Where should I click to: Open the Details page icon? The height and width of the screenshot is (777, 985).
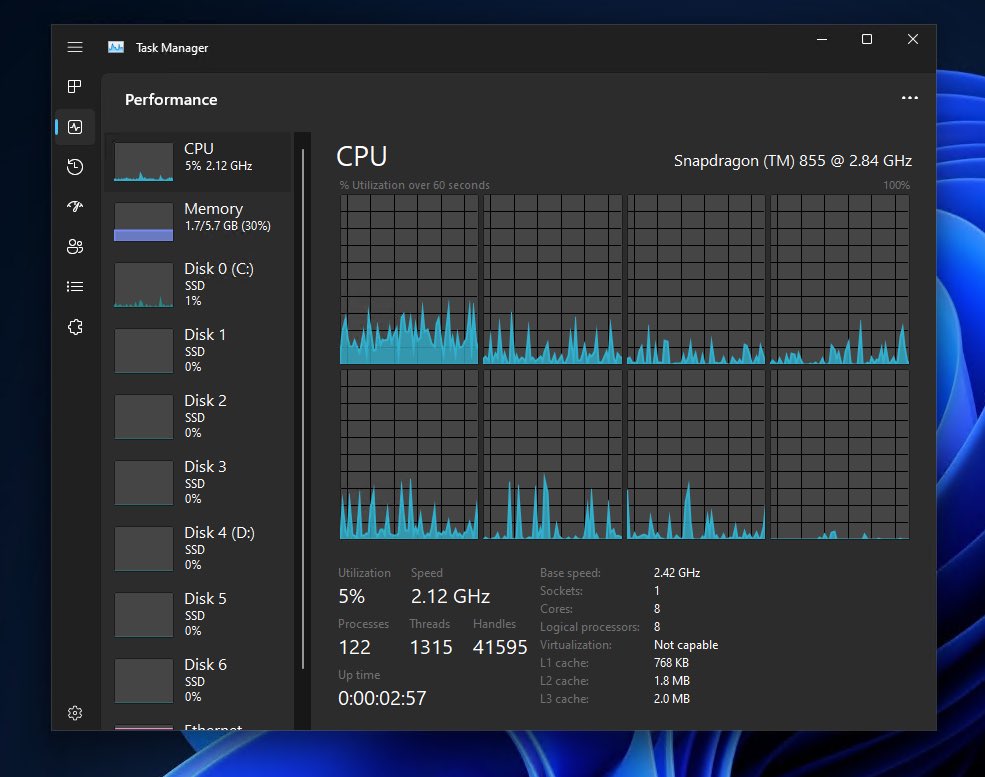[x=75, y=286]
